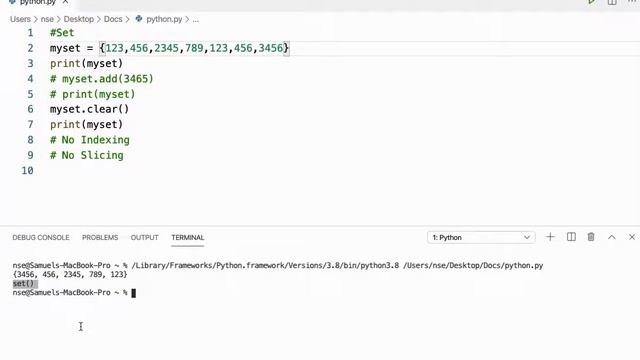Image resolution: width=640 pixels, height=360 pixels.
Task: Click line number 6 in the gutter
Action: click(31, 109)
